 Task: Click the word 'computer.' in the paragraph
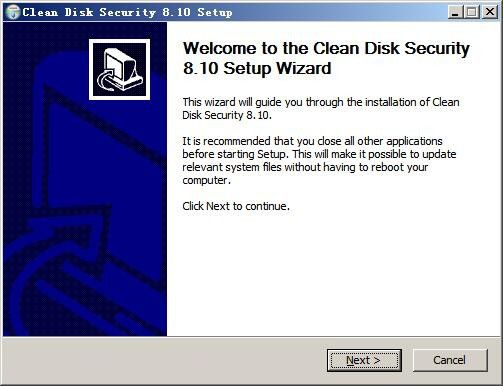click(x=206, y=180)
